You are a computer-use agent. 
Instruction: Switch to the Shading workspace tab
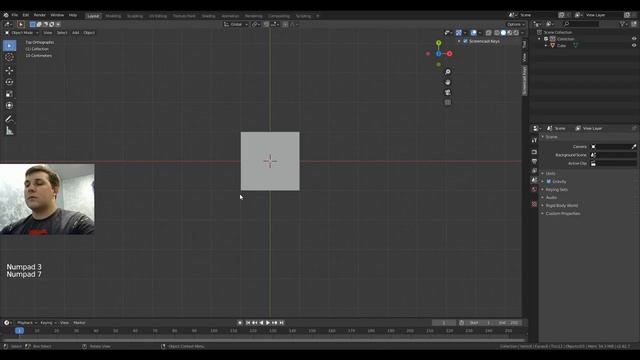(208, 16)
